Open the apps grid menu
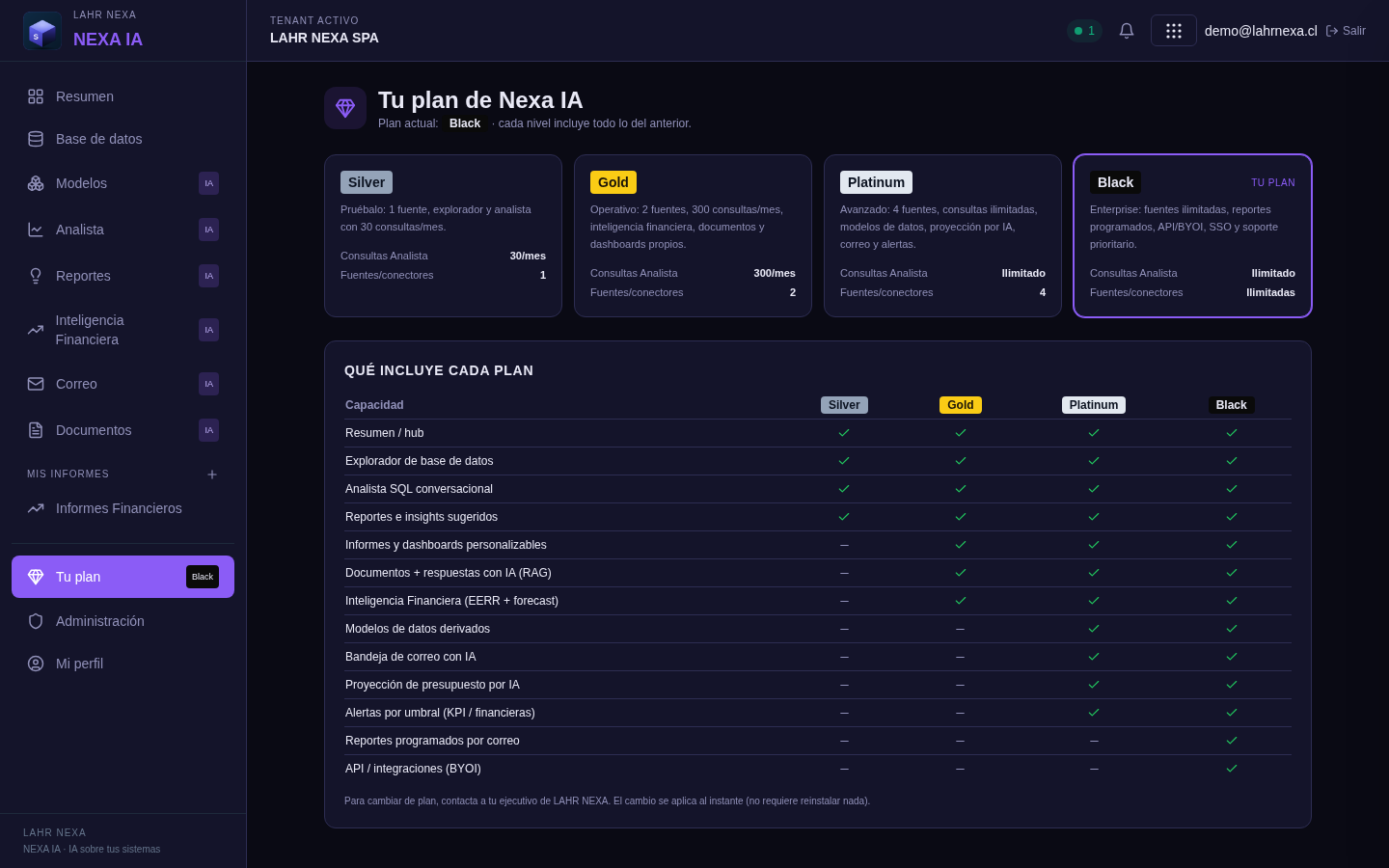Viewport: 1389px width, 868px height. (x=1174, y=31)
